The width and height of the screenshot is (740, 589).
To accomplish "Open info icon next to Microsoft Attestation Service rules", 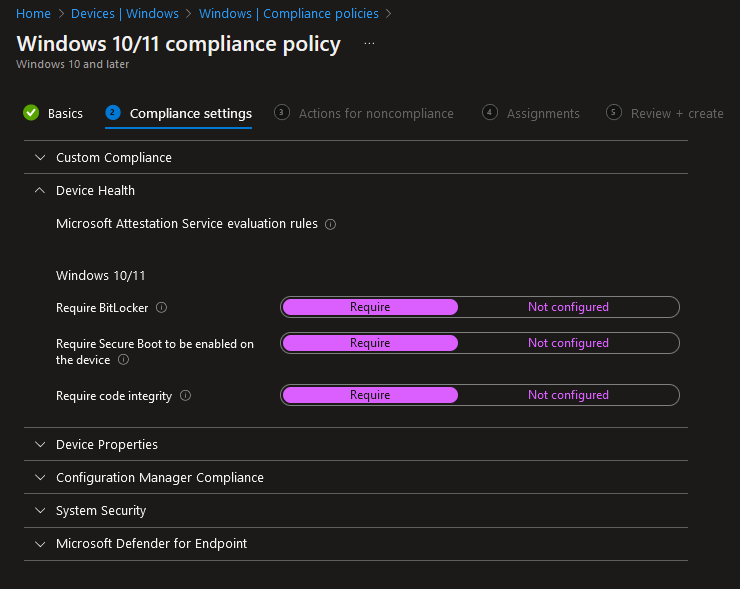I will coord(330,224).
